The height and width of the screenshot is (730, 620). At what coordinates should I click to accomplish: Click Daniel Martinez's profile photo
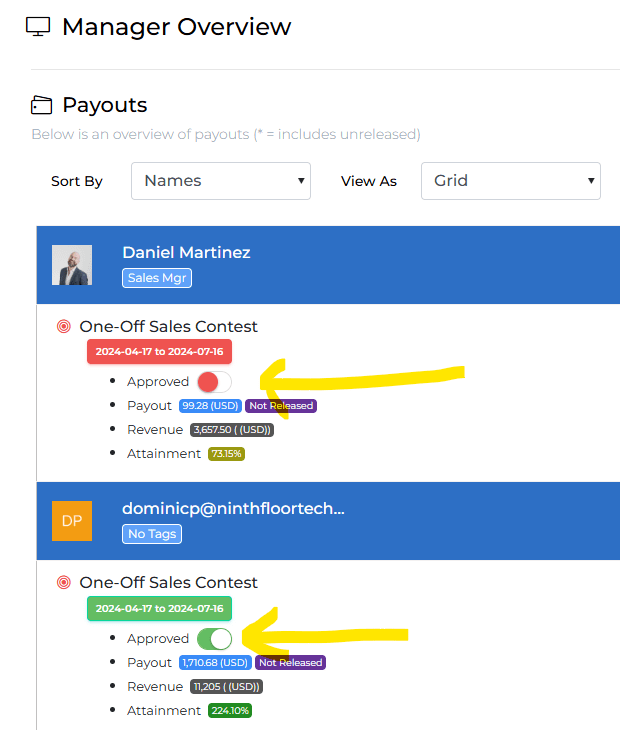72,265
